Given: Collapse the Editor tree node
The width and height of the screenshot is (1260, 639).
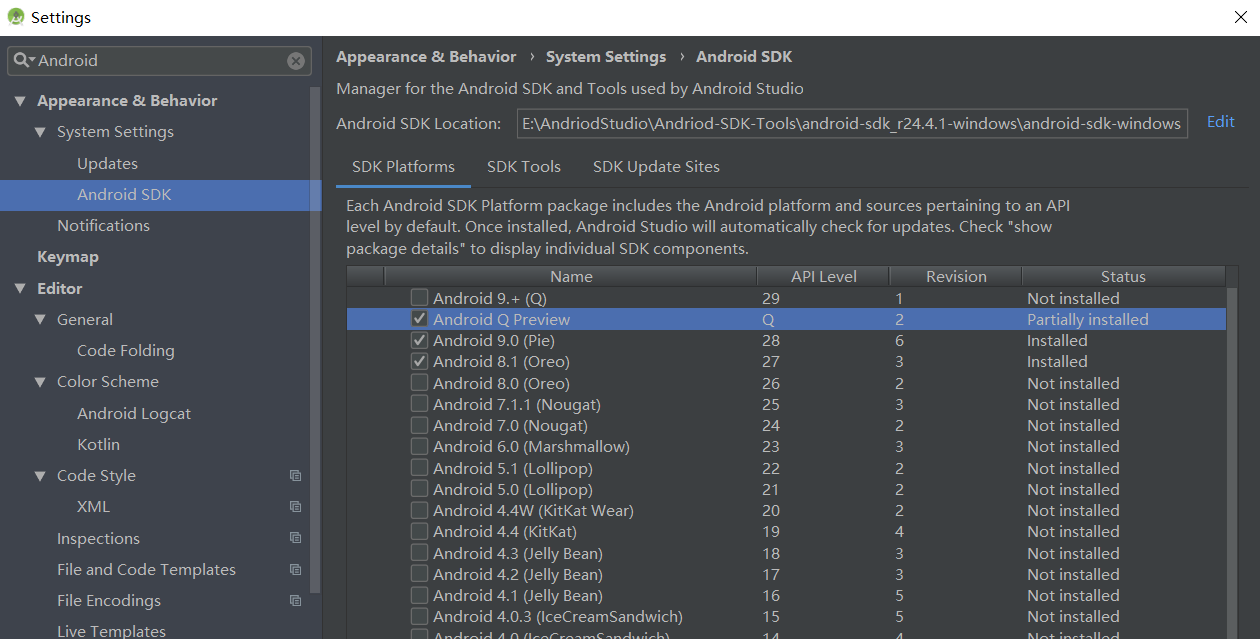Looking at the screenshot, I should tap(20, 289).
